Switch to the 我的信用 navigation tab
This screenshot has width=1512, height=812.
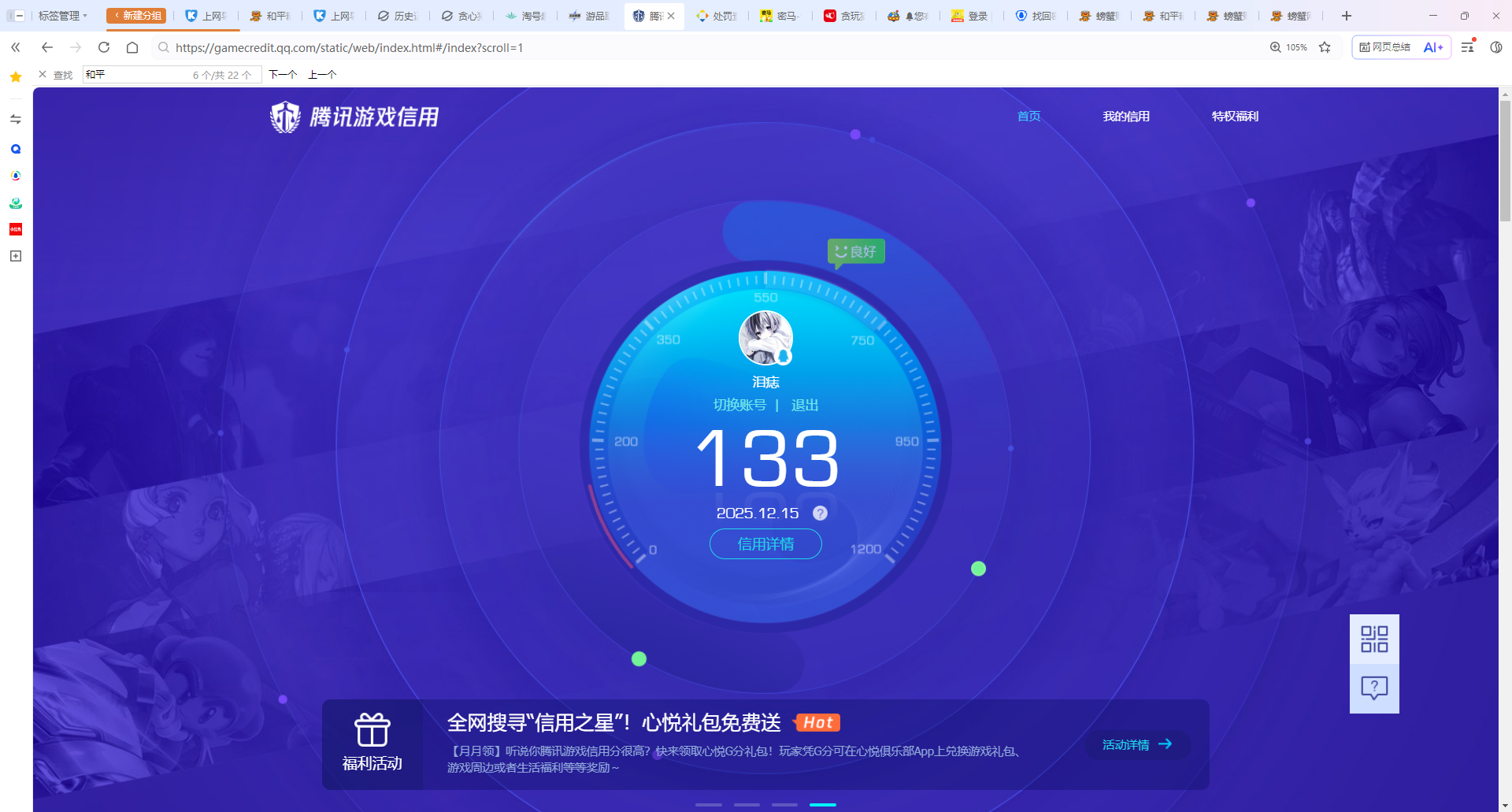pyautogui.click(x=1126, y=116)
